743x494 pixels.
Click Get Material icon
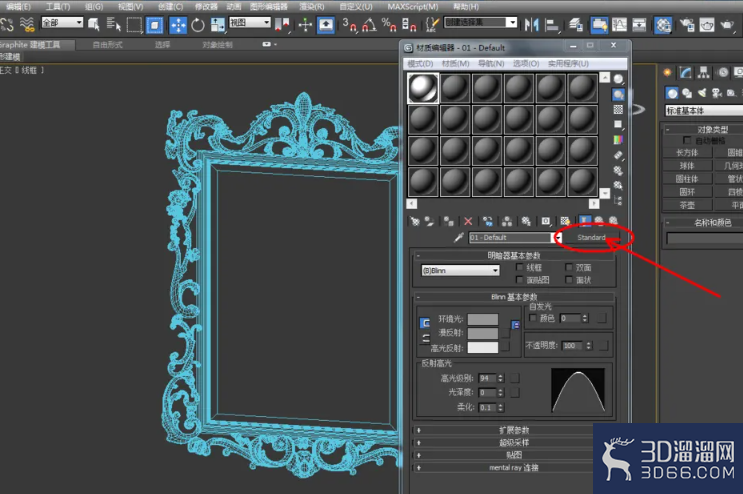[415, 221]
